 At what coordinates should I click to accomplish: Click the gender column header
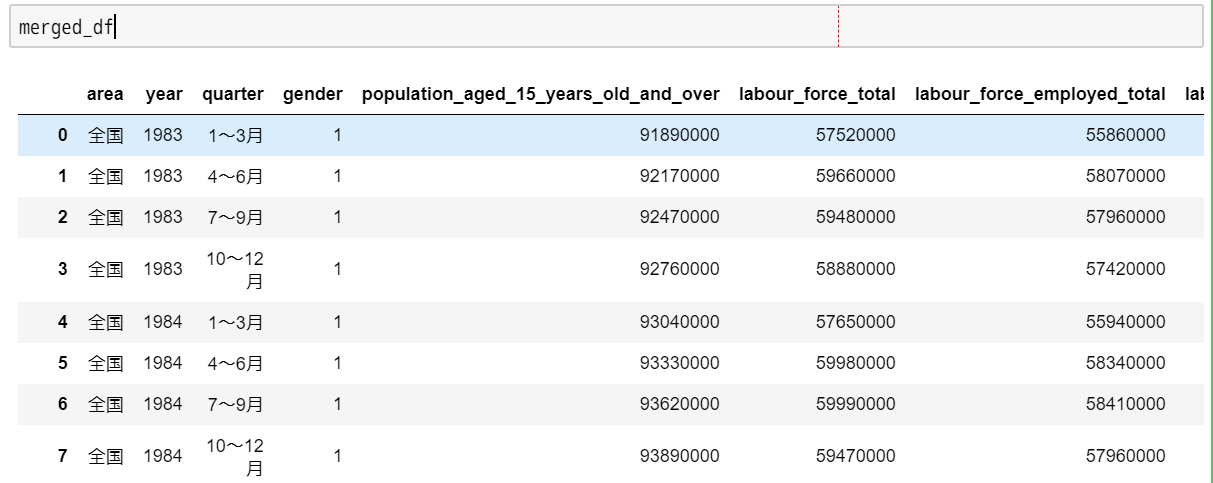tap(313, 94)
